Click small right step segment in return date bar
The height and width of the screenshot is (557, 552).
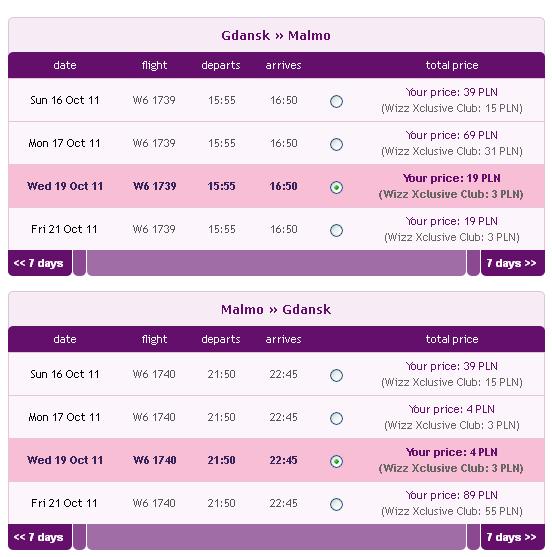(x=473, y=537)
